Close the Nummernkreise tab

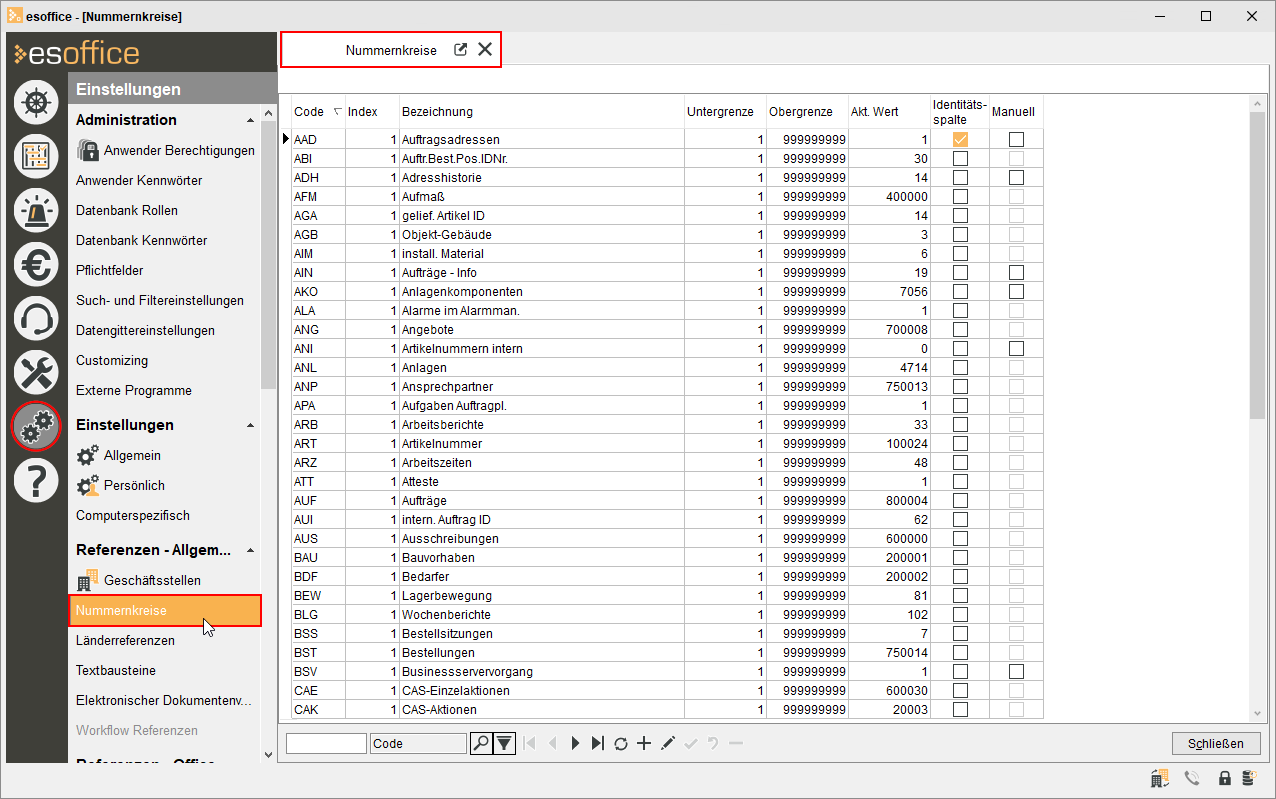click(x=485, y=50)
